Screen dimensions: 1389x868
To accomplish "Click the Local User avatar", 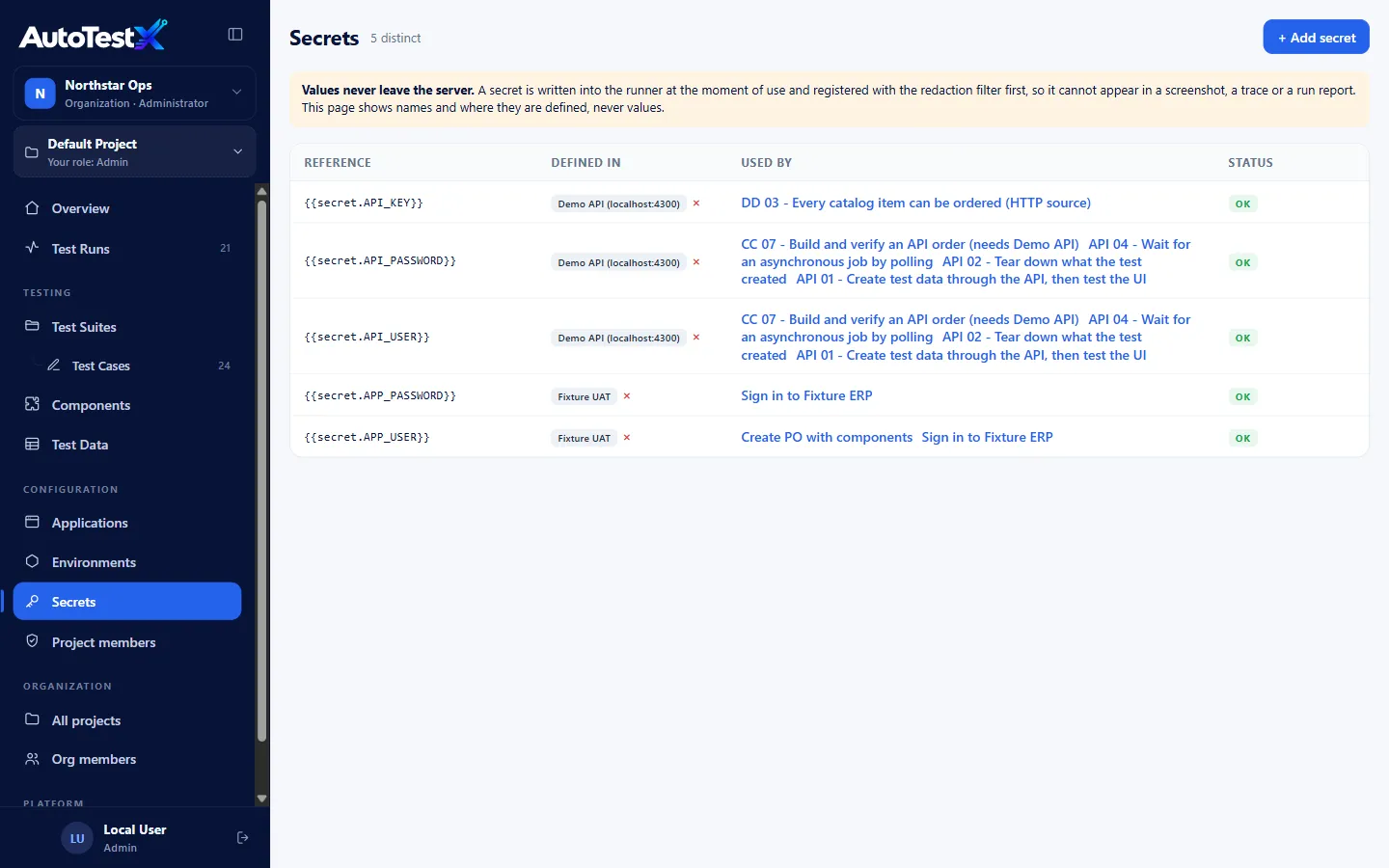I will (x=77, y=838).
